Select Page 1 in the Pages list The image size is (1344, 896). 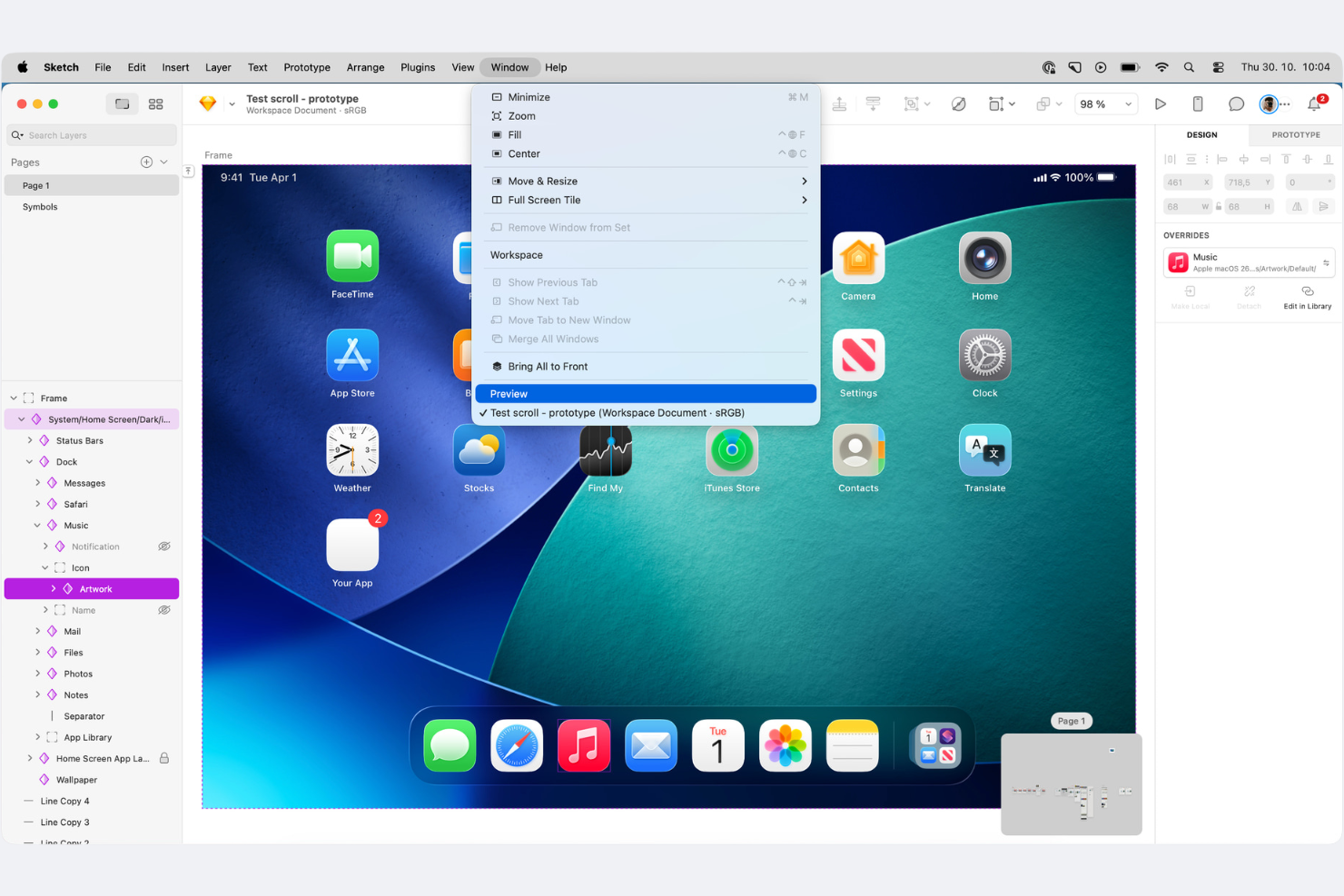[x=92, y=185]
